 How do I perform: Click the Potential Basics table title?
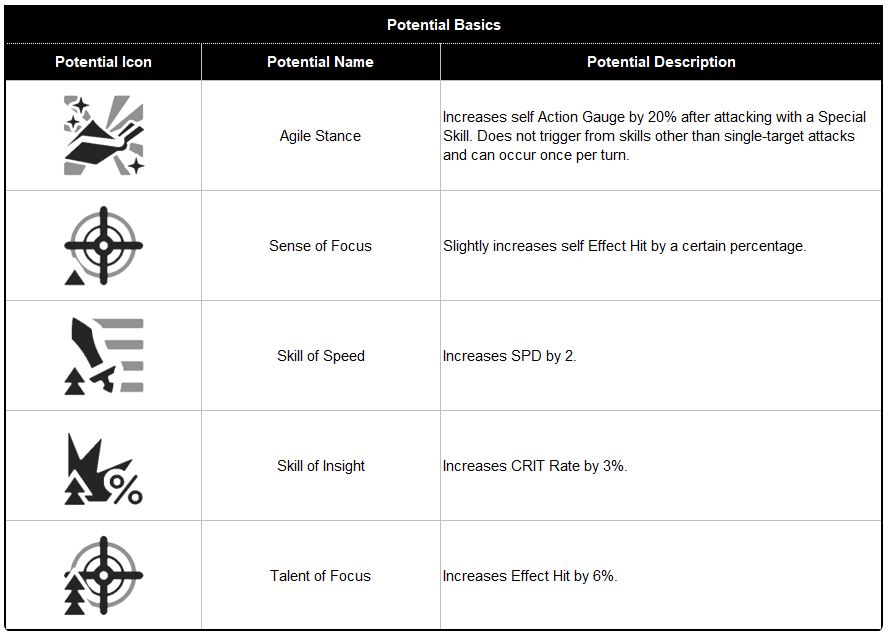tap(444, 25)
